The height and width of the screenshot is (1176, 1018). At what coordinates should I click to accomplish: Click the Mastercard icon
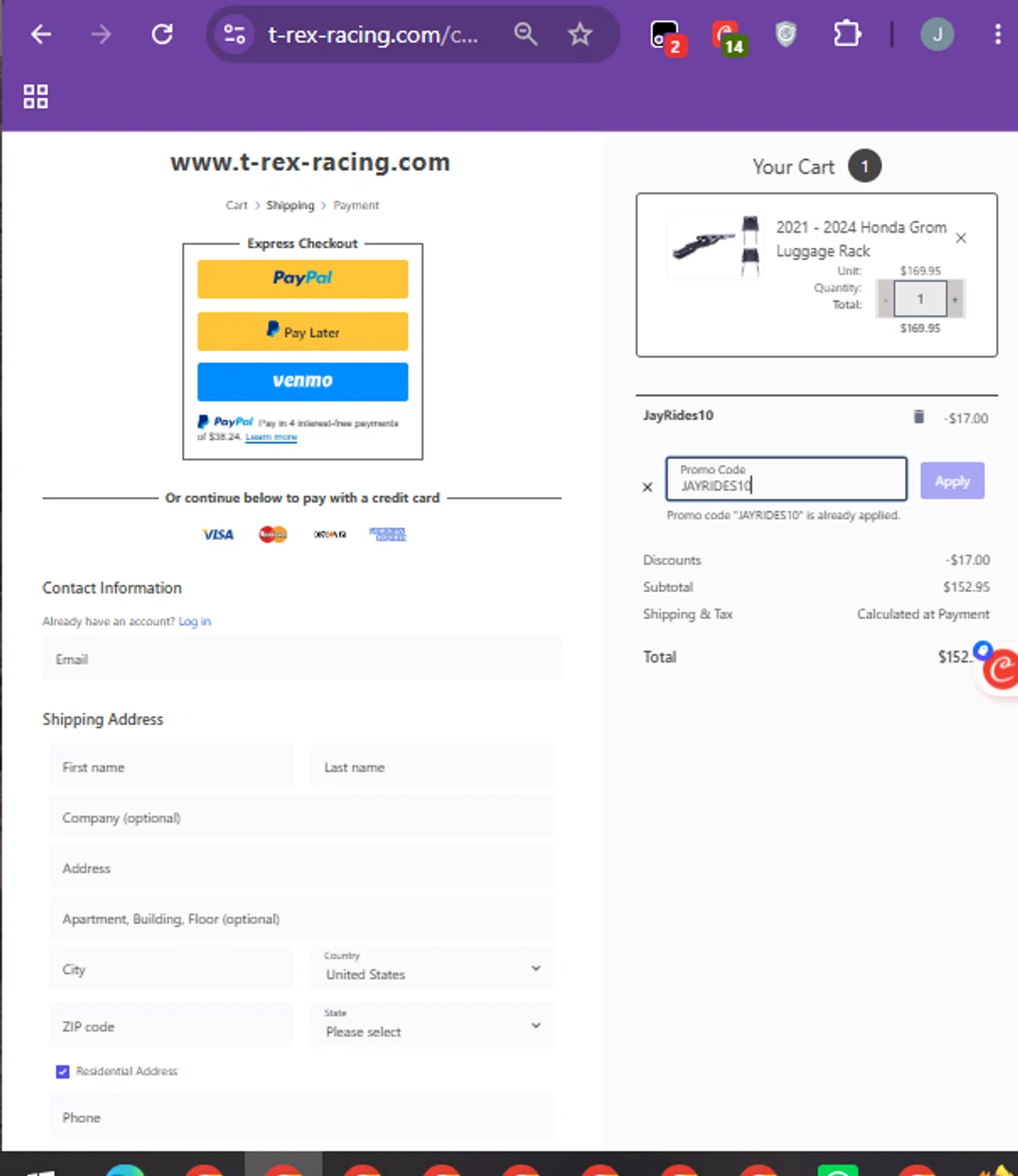[x=273, y=535]
